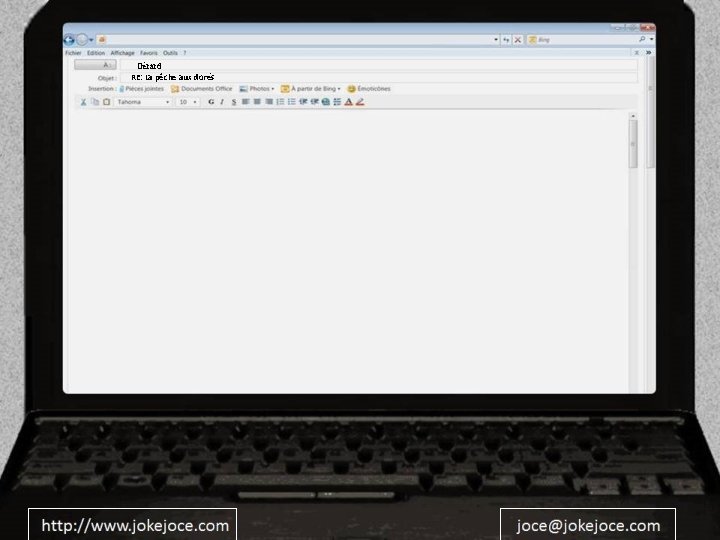Insert a hyperlink with the globe icon
Viewport: 720px width, 540px height.
[326, 102]
